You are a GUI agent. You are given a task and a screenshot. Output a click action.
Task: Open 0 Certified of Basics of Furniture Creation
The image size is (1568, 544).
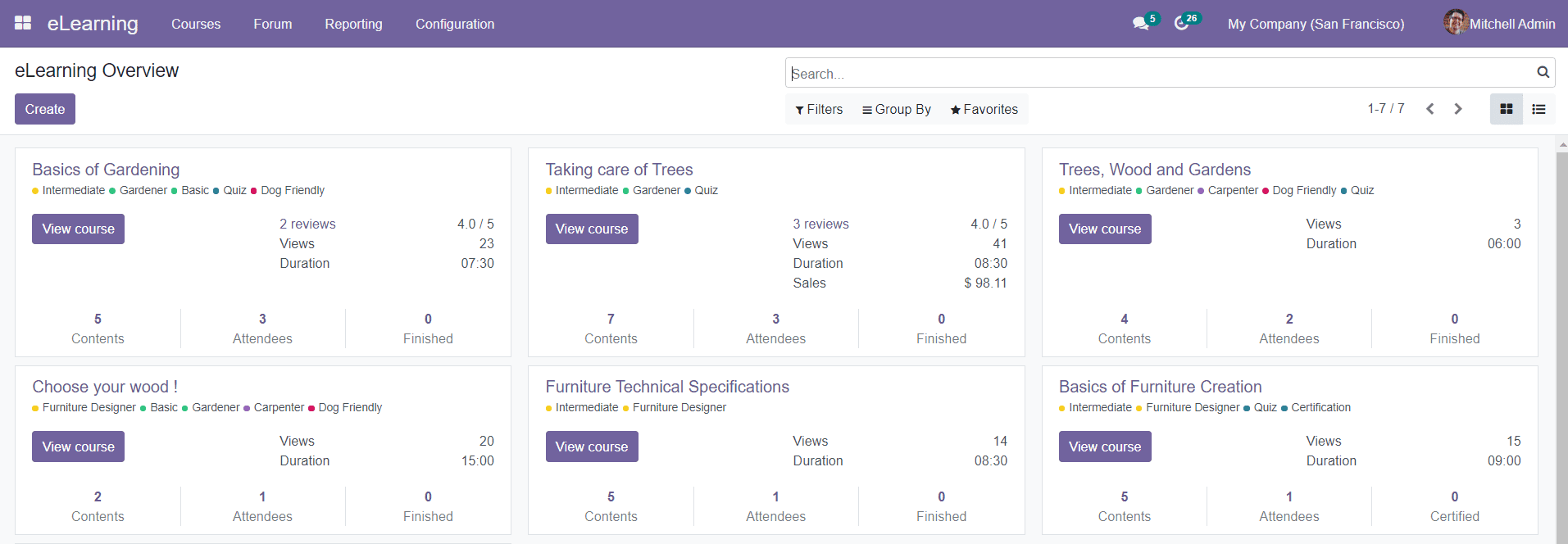click(x=1455, y=506)
